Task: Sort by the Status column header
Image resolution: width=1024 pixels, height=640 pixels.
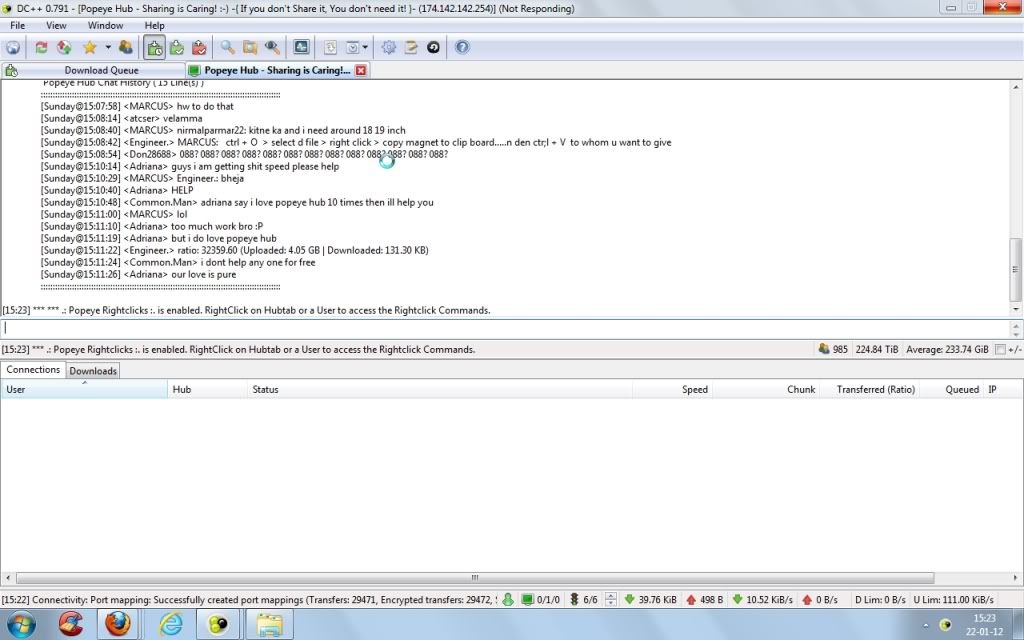Action: coord(440,389)
